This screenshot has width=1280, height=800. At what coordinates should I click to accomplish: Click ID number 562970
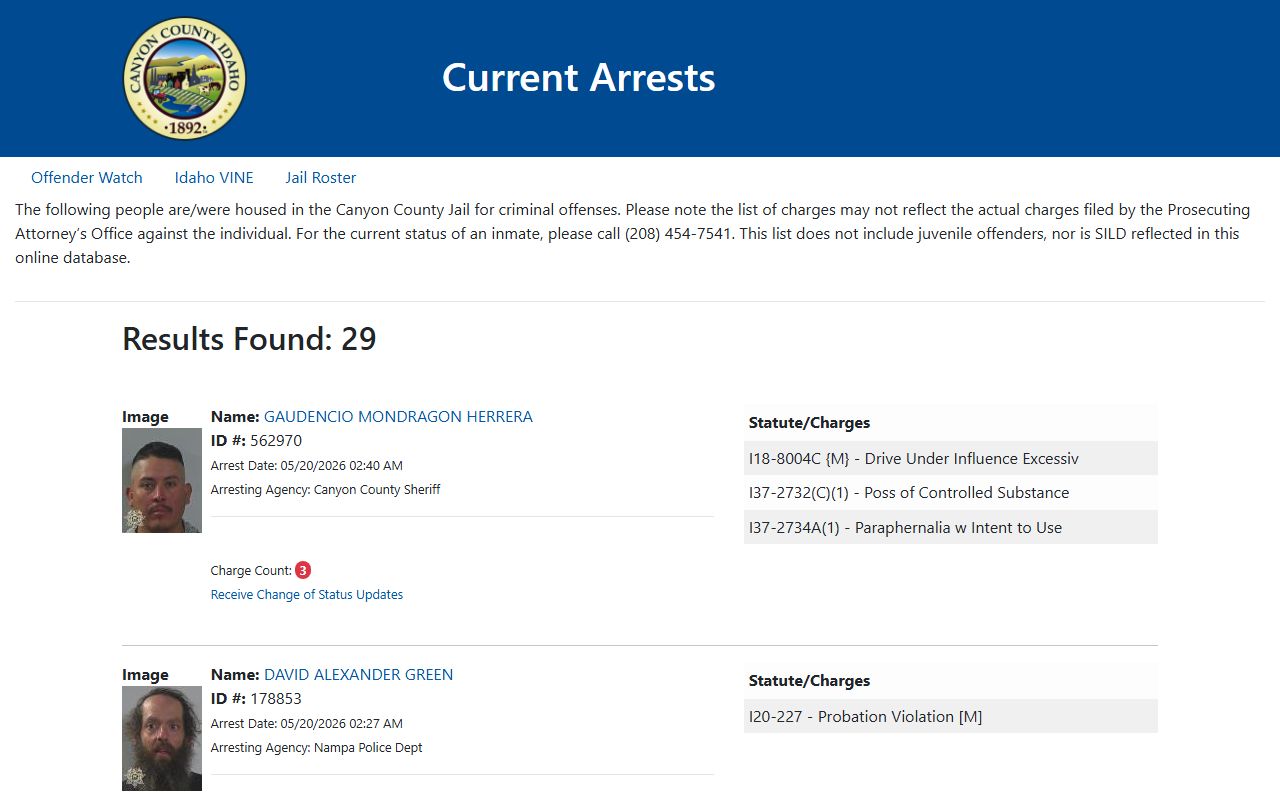click(276, 441)
